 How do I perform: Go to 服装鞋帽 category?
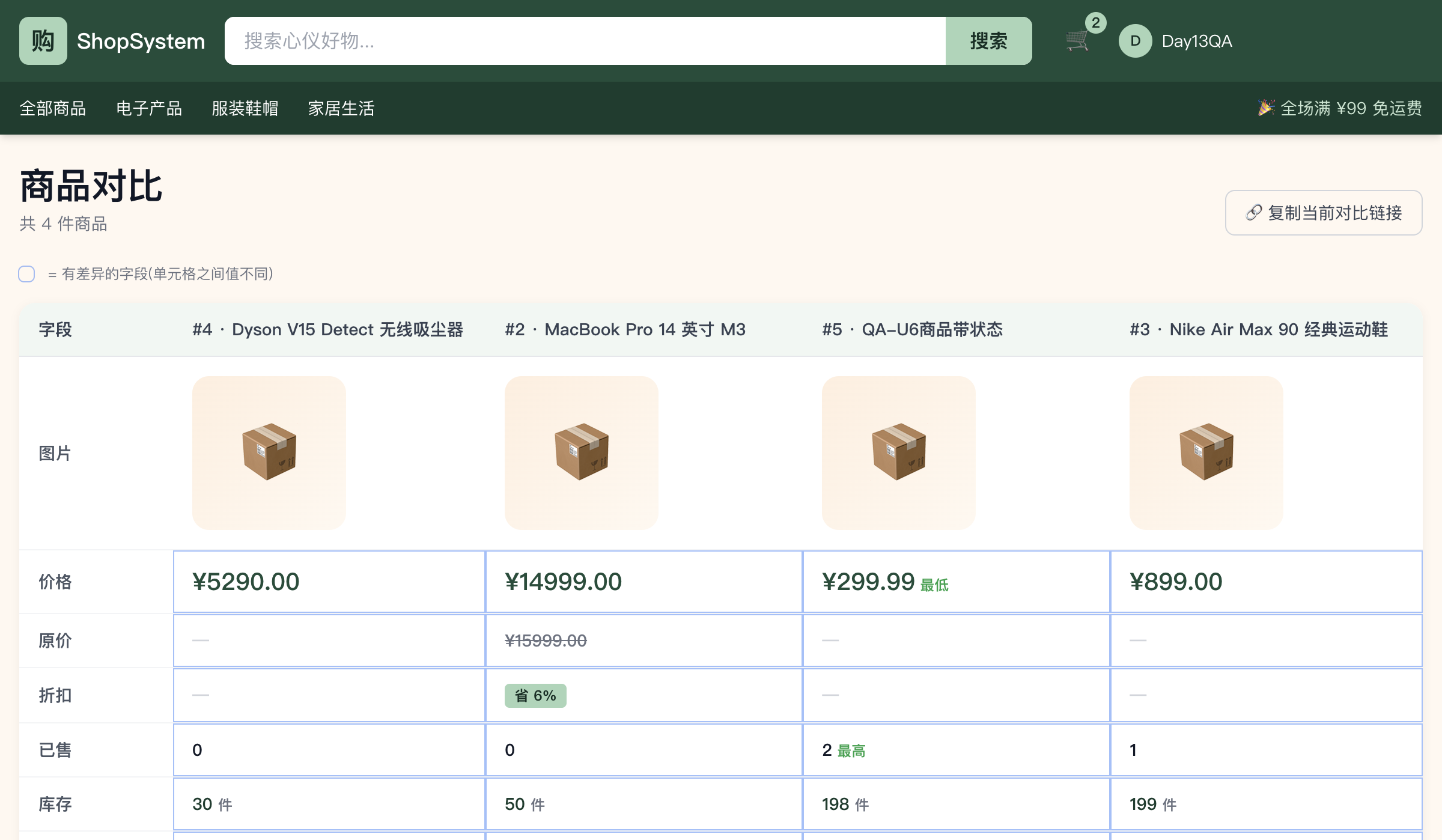point(245,108)
